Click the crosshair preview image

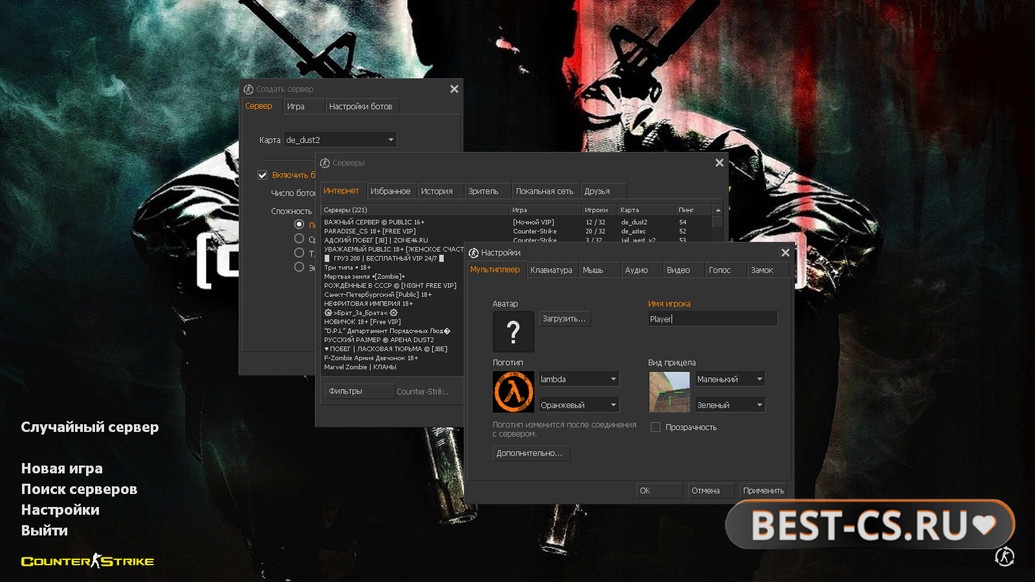669,391
